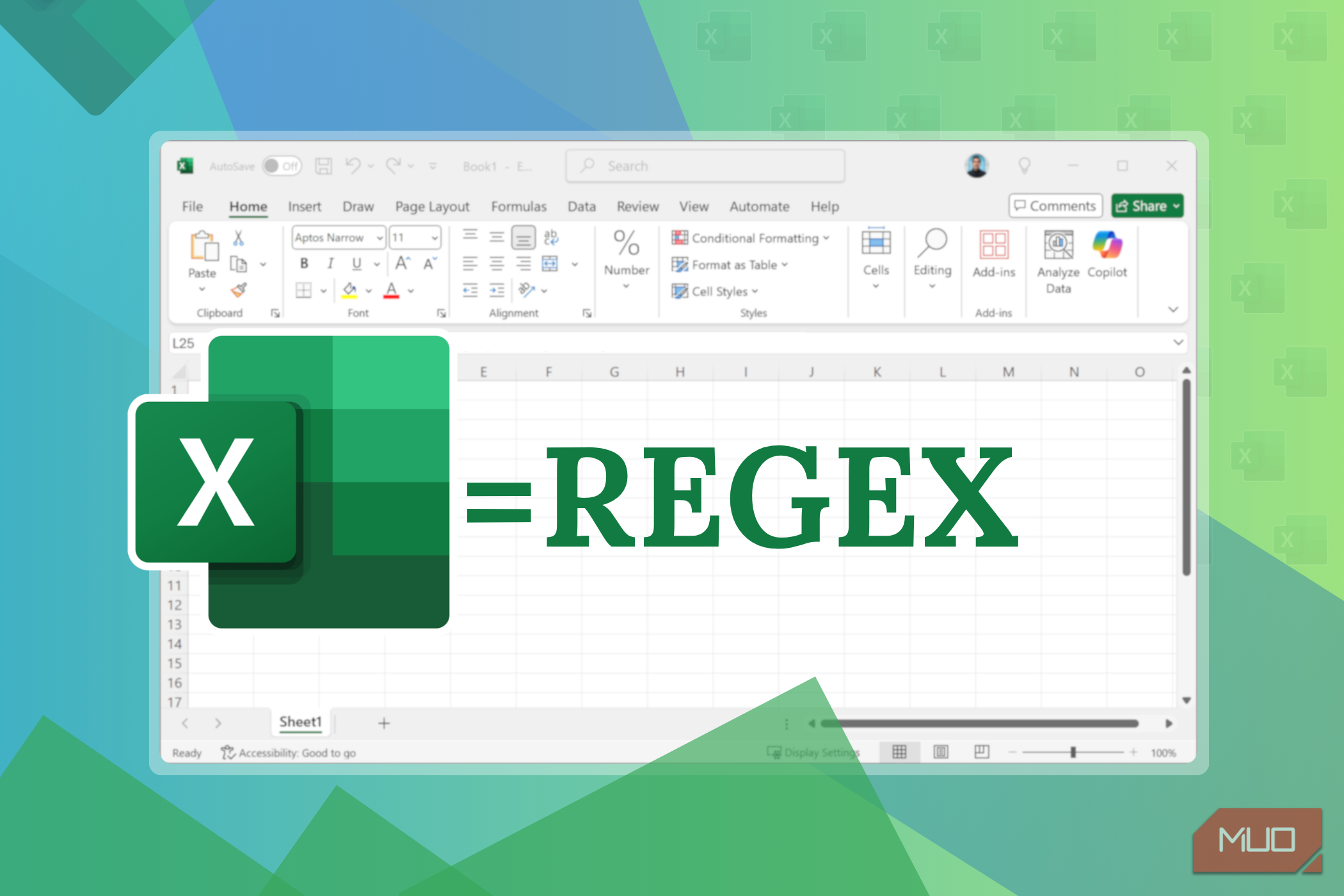1344x896 pixels.
Task: Select the Sheet1 tab
Action: point(300,722)
